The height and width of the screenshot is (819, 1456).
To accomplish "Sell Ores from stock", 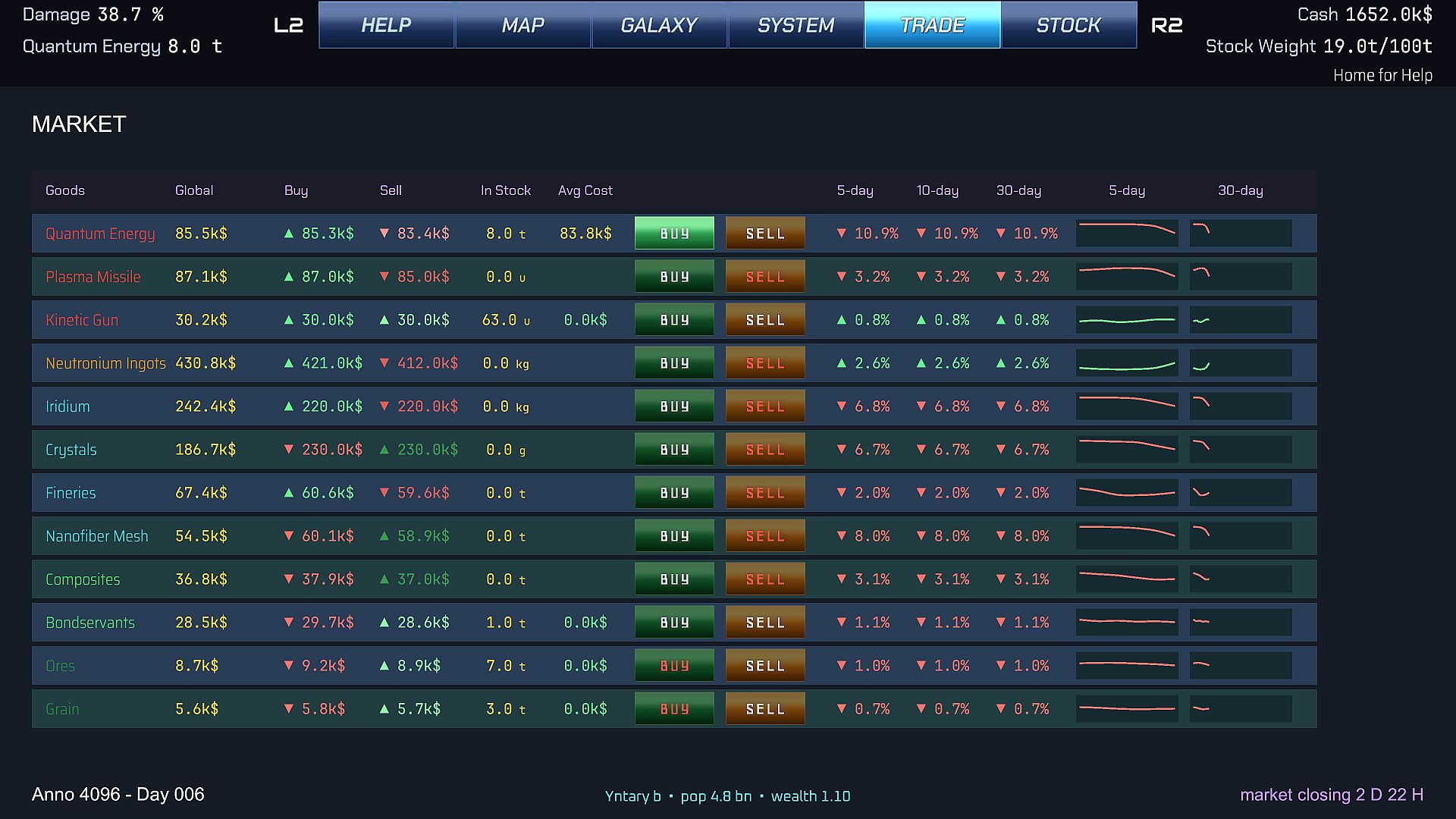I will [x=765, y=665].
